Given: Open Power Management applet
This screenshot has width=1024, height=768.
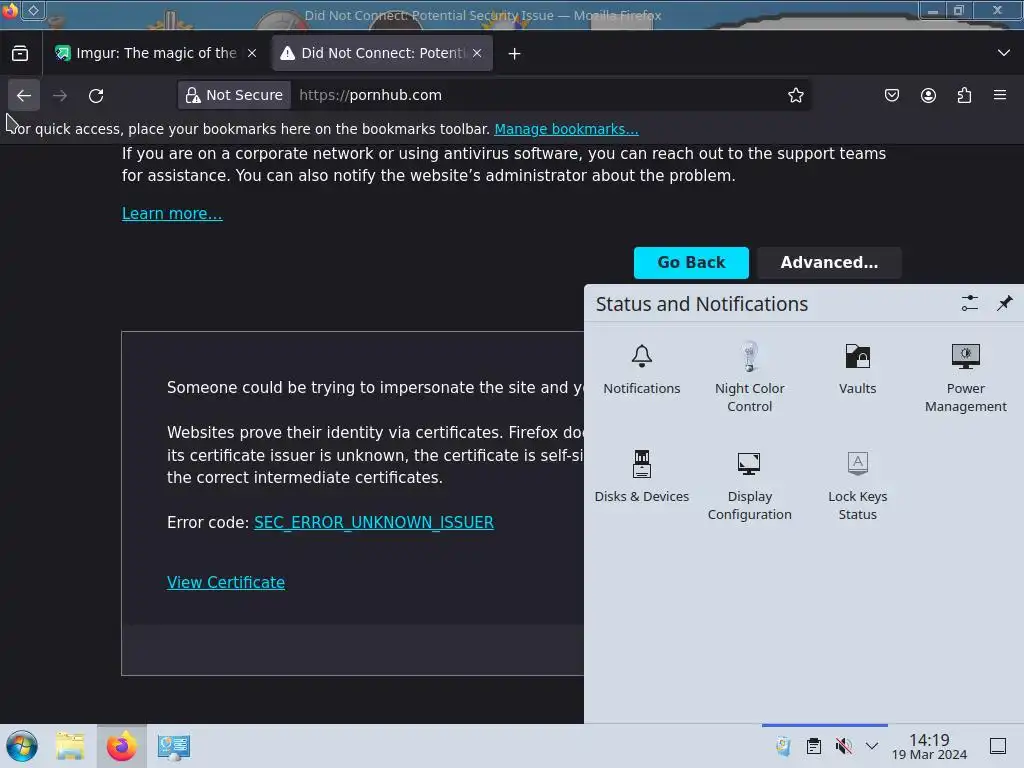Looking at the screenshot, I should 966,377.
